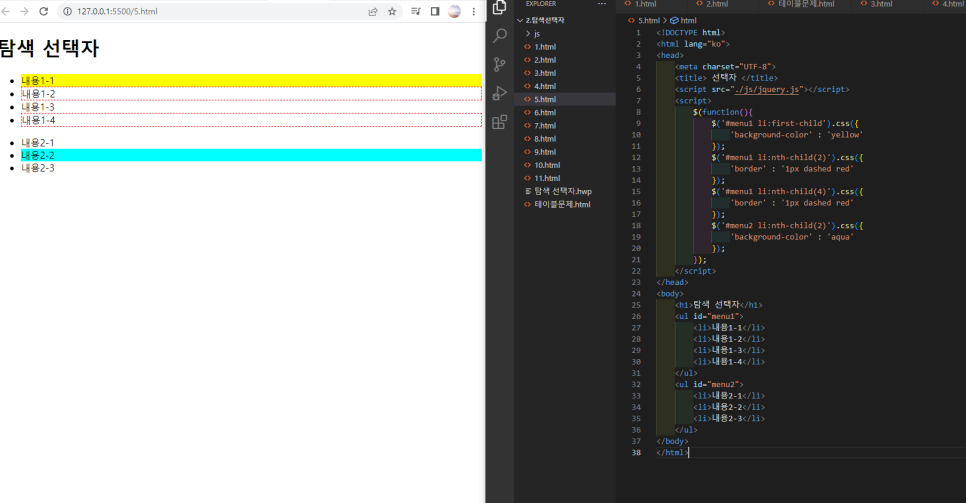Open browser side panel icon
The height and width of the screenshot is (503, 966).
coord(435,12)
